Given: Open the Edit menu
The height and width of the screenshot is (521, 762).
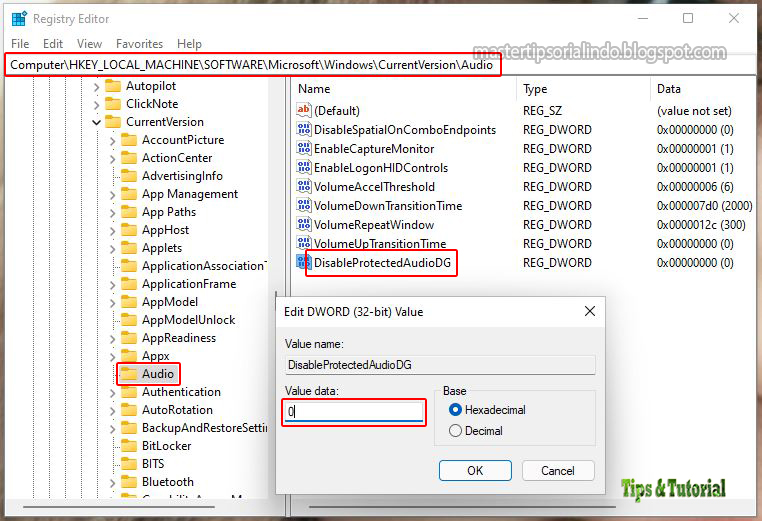Looking at the screenshot, I should tap(52, 44).
